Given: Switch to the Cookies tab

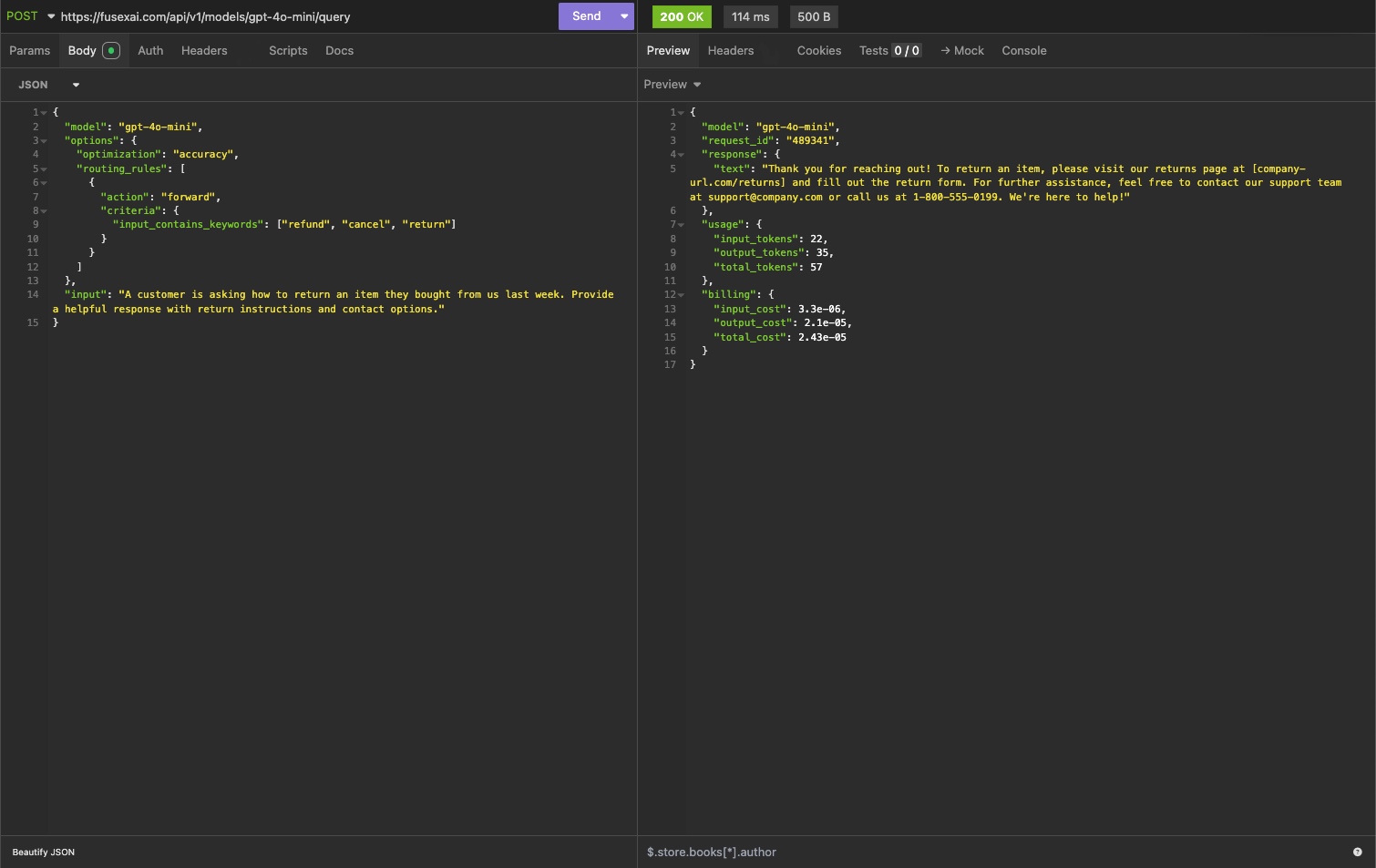Looking at the screenshot, I should (x=819, y=51).
